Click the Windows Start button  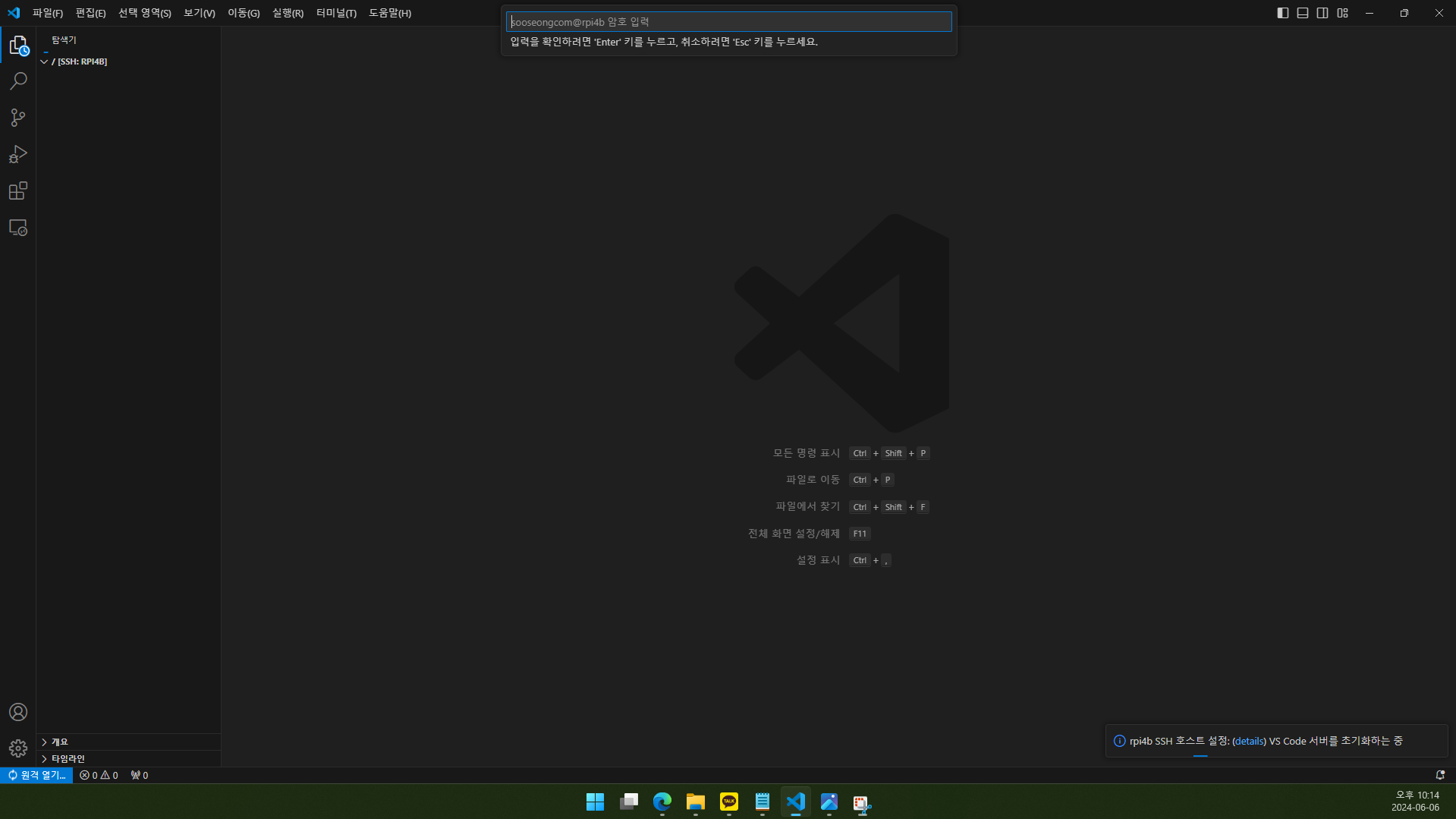(x=595, y=802)
